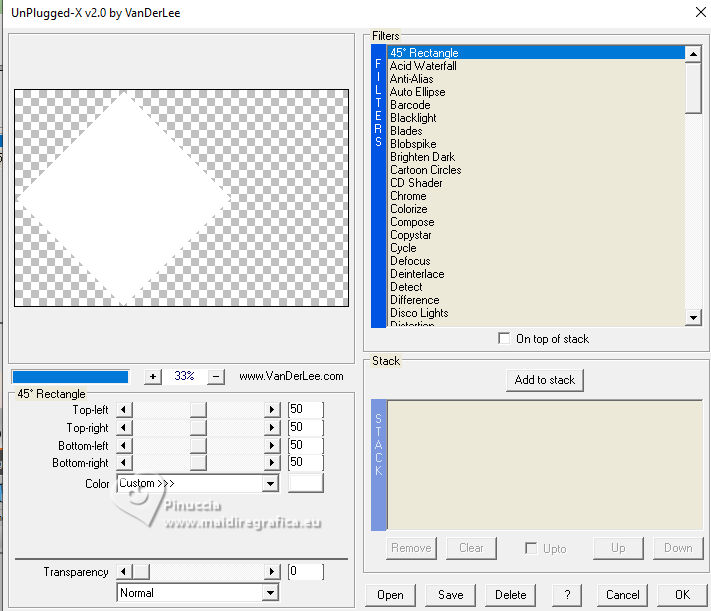Click the question mark help button
Image resolution: width=711 pixels, height=611 pixels.
point(567,595)
